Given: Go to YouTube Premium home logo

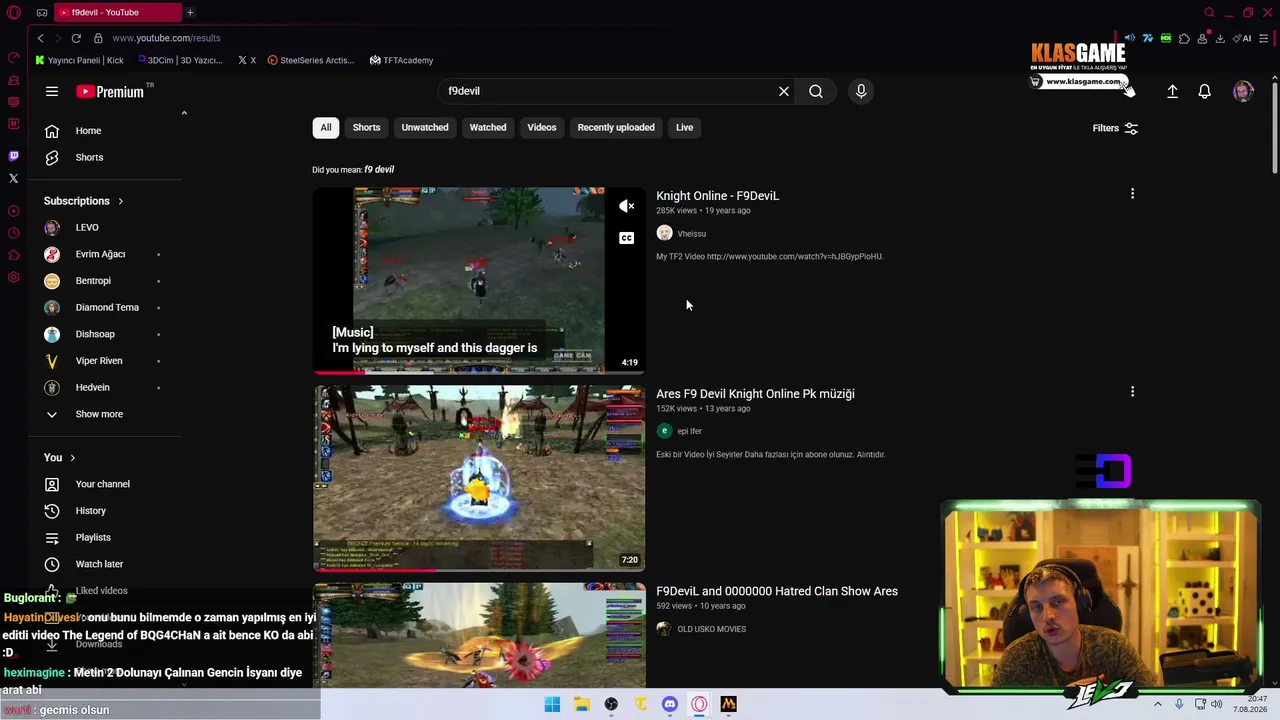Looking at the screenshot, I should pyautogui.click(x=110, y=91).
